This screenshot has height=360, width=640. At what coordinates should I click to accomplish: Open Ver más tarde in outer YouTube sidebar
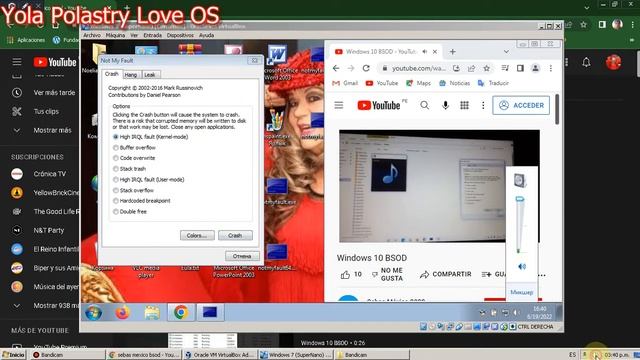click(x=44, y=93)
